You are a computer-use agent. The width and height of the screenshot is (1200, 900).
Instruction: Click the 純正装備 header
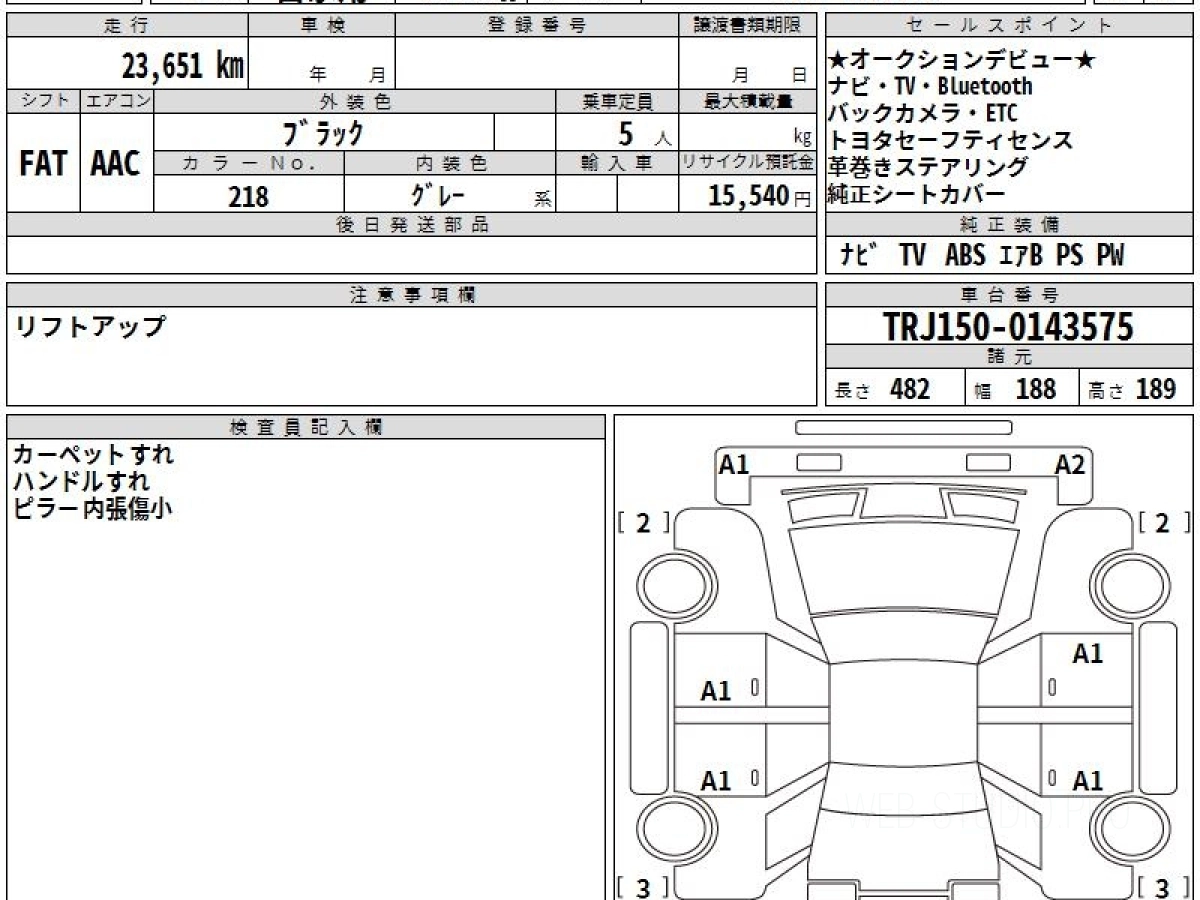[x=1010, y=225]
